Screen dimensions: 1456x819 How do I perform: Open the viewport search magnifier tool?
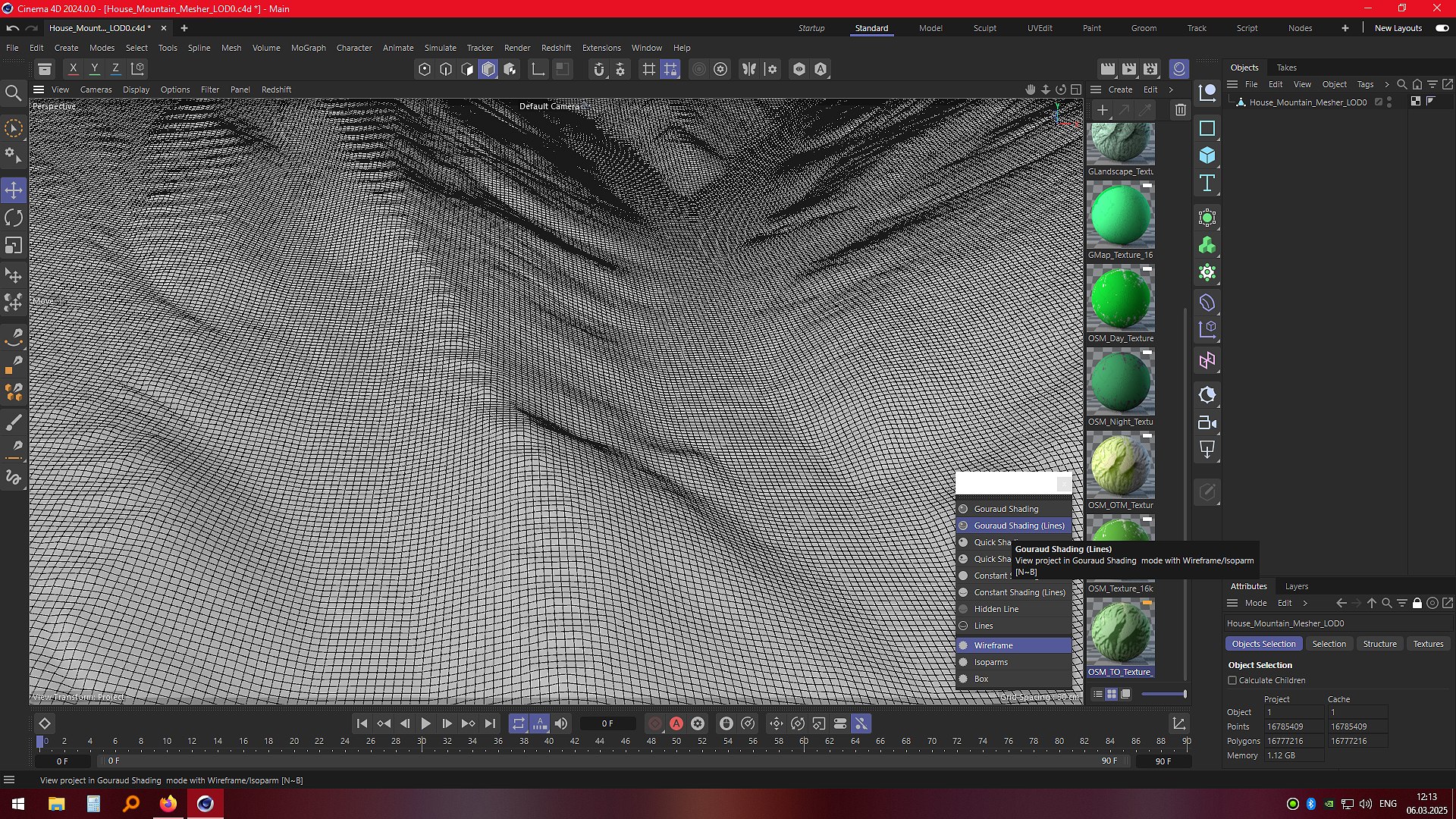[x=13, y=93]
